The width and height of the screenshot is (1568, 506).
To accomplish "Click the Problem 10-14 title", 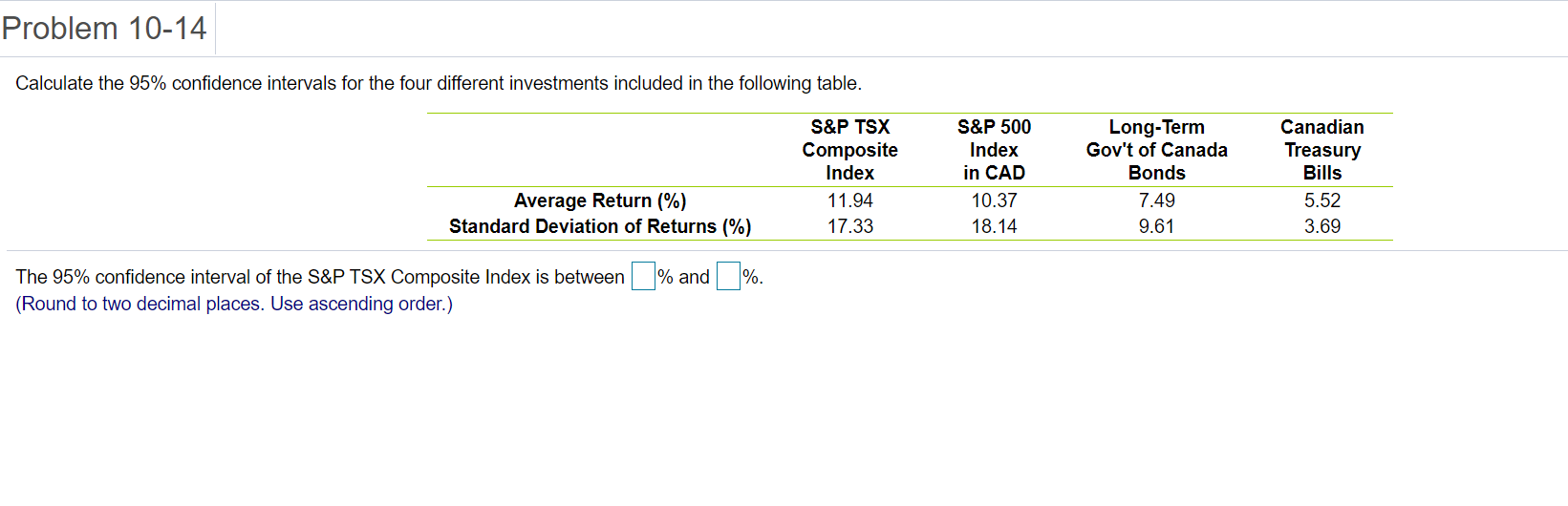I will pos(104,29).
